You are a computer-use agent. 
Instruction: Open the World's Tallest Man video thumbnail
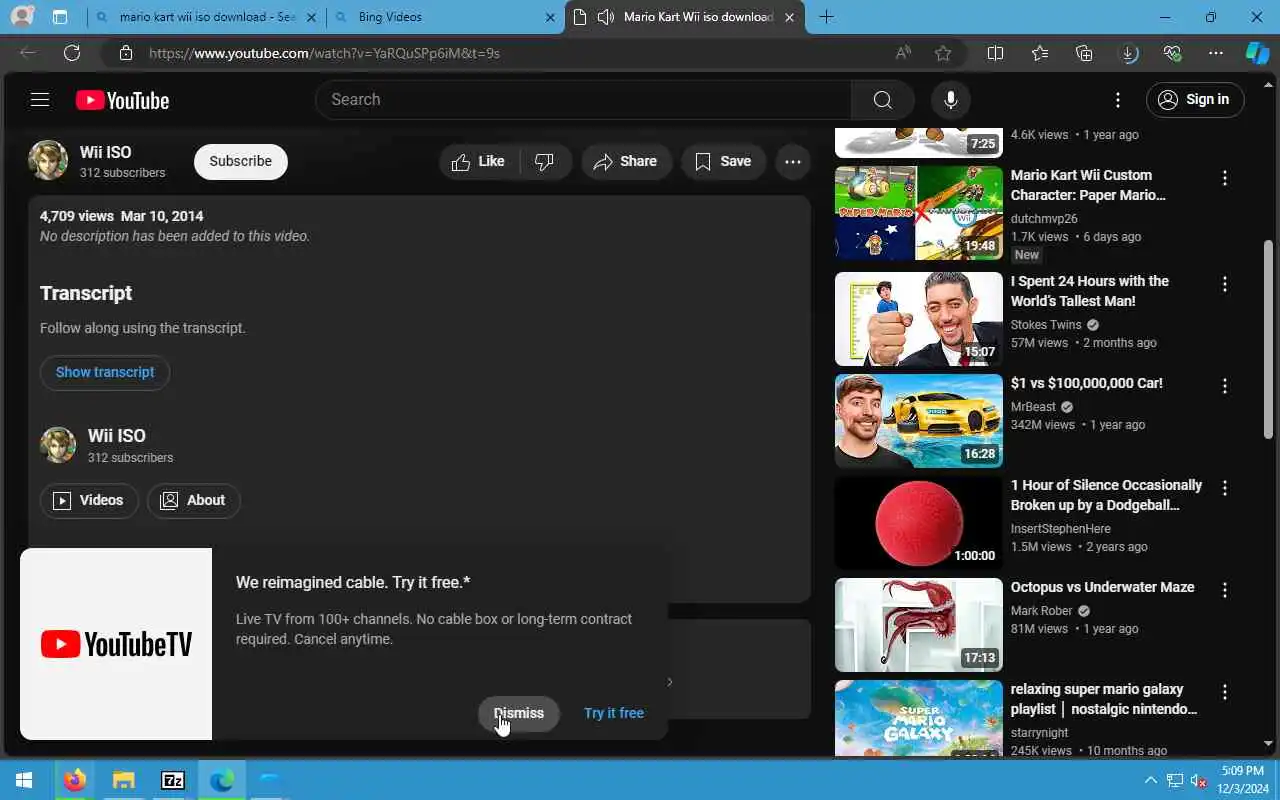point(919,319)
